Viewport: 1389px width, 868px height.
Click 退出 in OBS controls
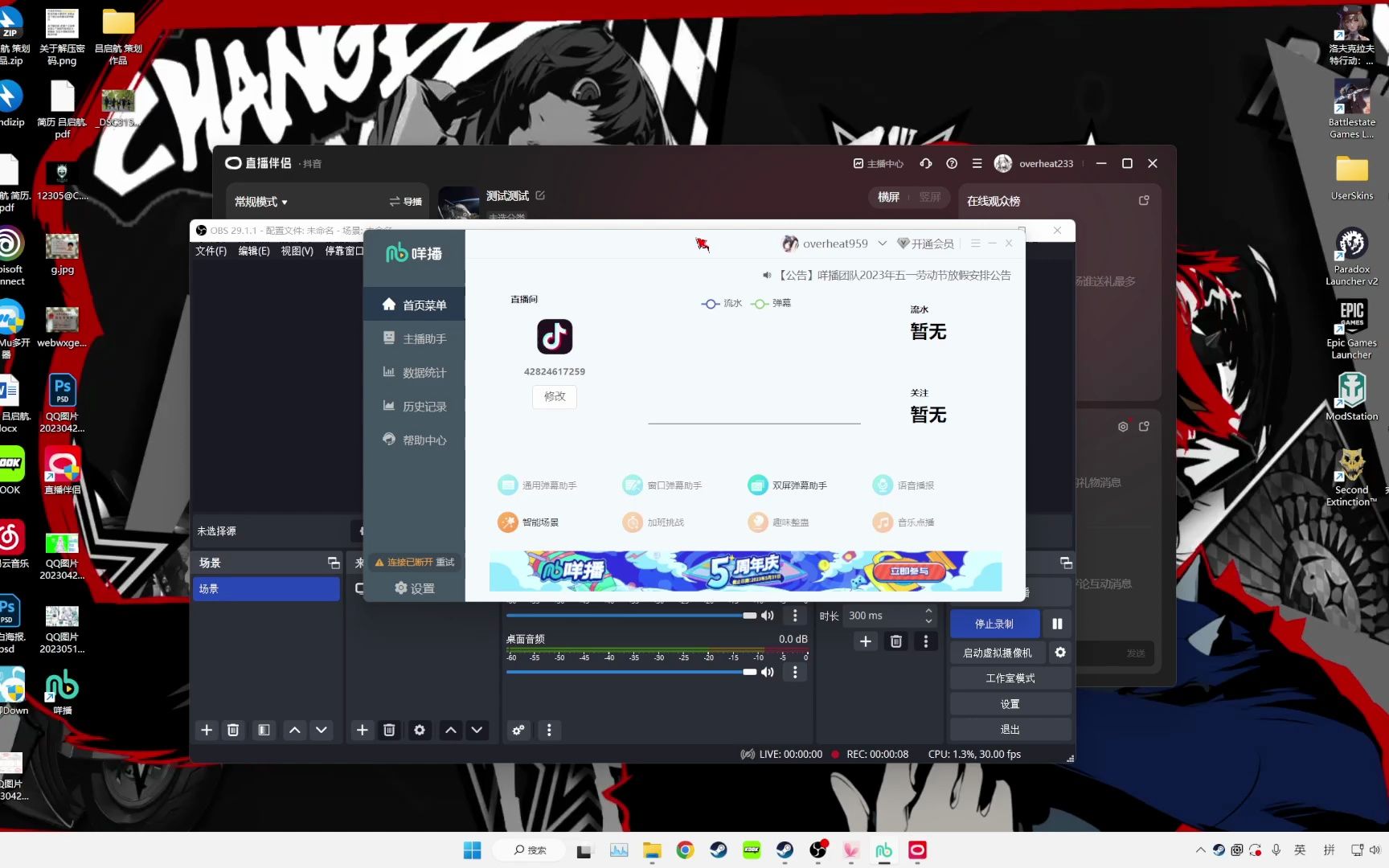coord(1010,730)
